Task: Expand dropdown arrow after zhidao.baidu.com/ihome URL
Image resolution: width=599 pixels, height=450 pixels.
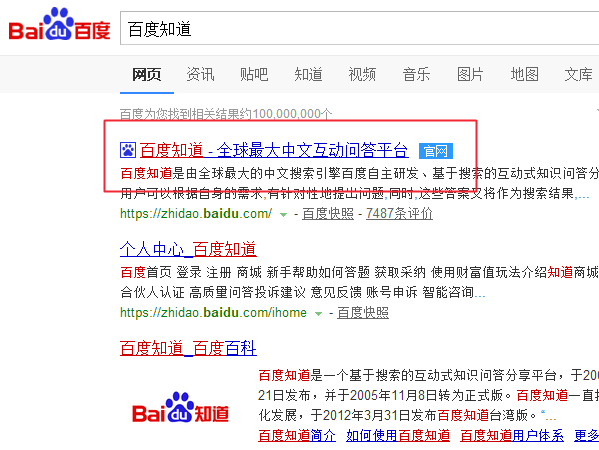Action: click(318, 314)
